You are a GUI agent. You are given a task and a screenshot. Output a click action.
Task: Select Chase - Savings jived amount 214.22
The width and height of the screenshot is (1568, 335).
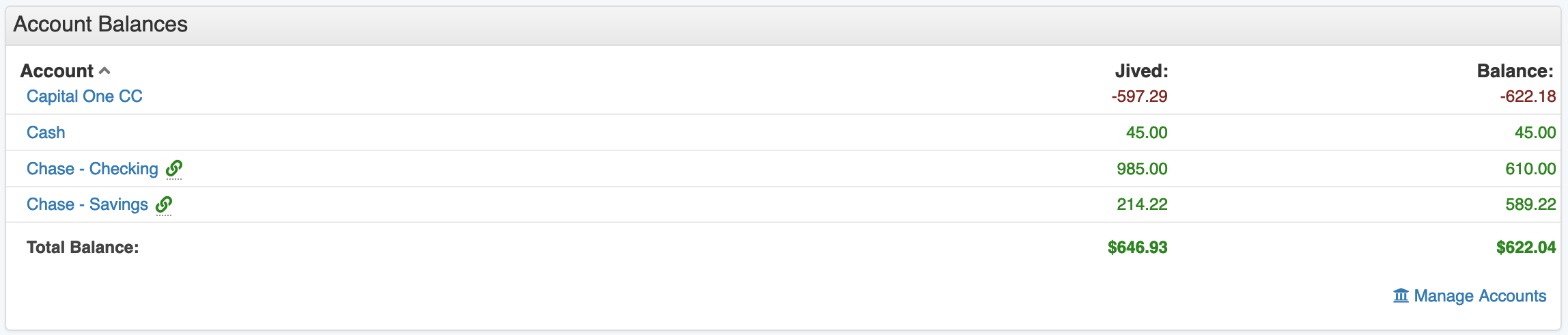tap(1142, 204)
